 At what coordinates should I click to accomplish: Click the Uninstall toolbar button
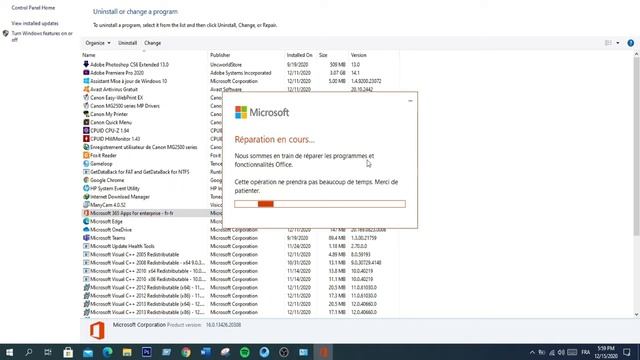[x=127, y=43]
